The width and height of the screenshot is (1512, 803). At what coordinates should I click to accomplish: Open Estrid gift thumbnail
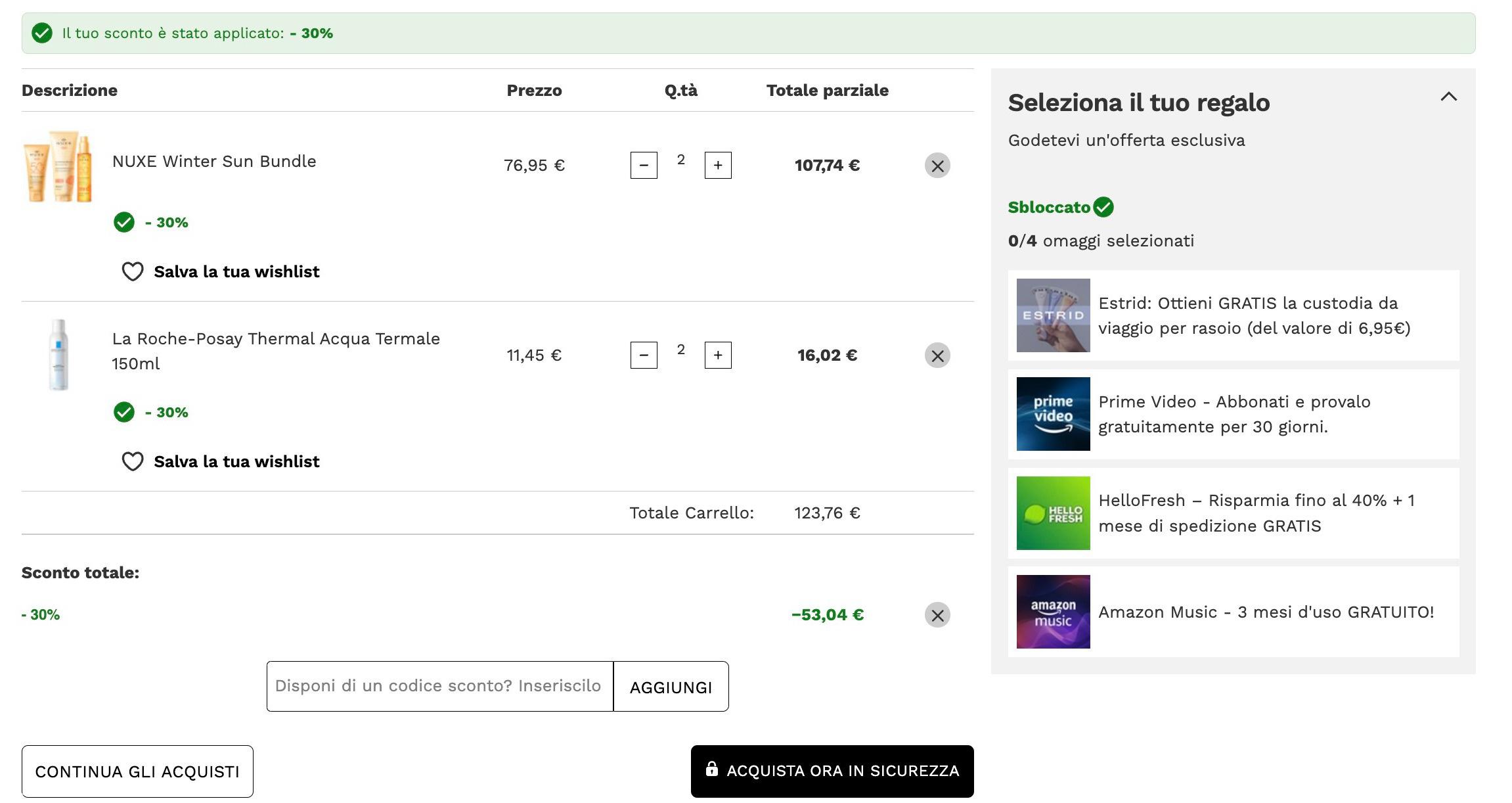(x=1053, y=315)
